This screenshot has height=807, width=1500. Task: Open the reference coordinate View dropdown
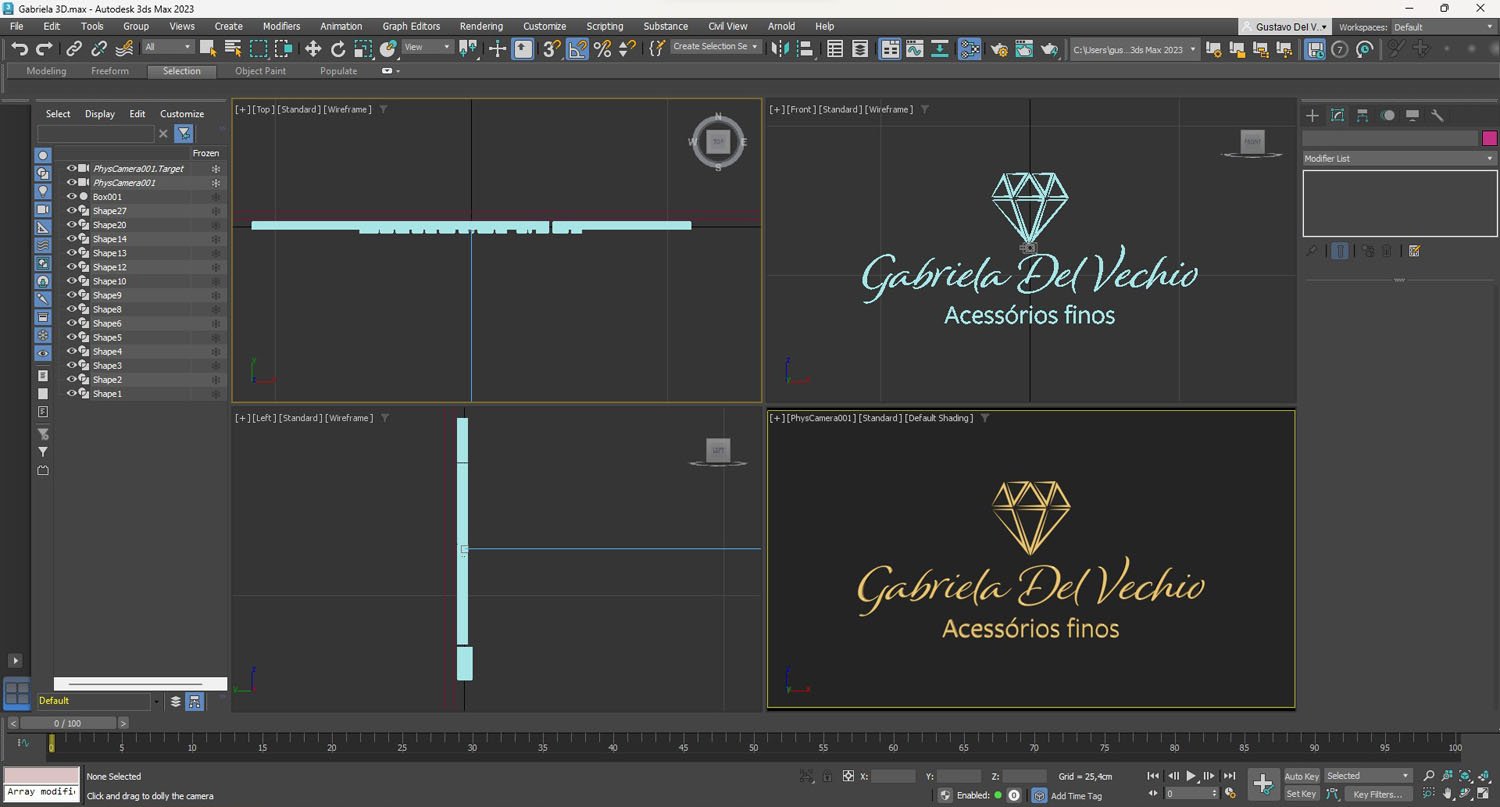[x=426, y=47]
